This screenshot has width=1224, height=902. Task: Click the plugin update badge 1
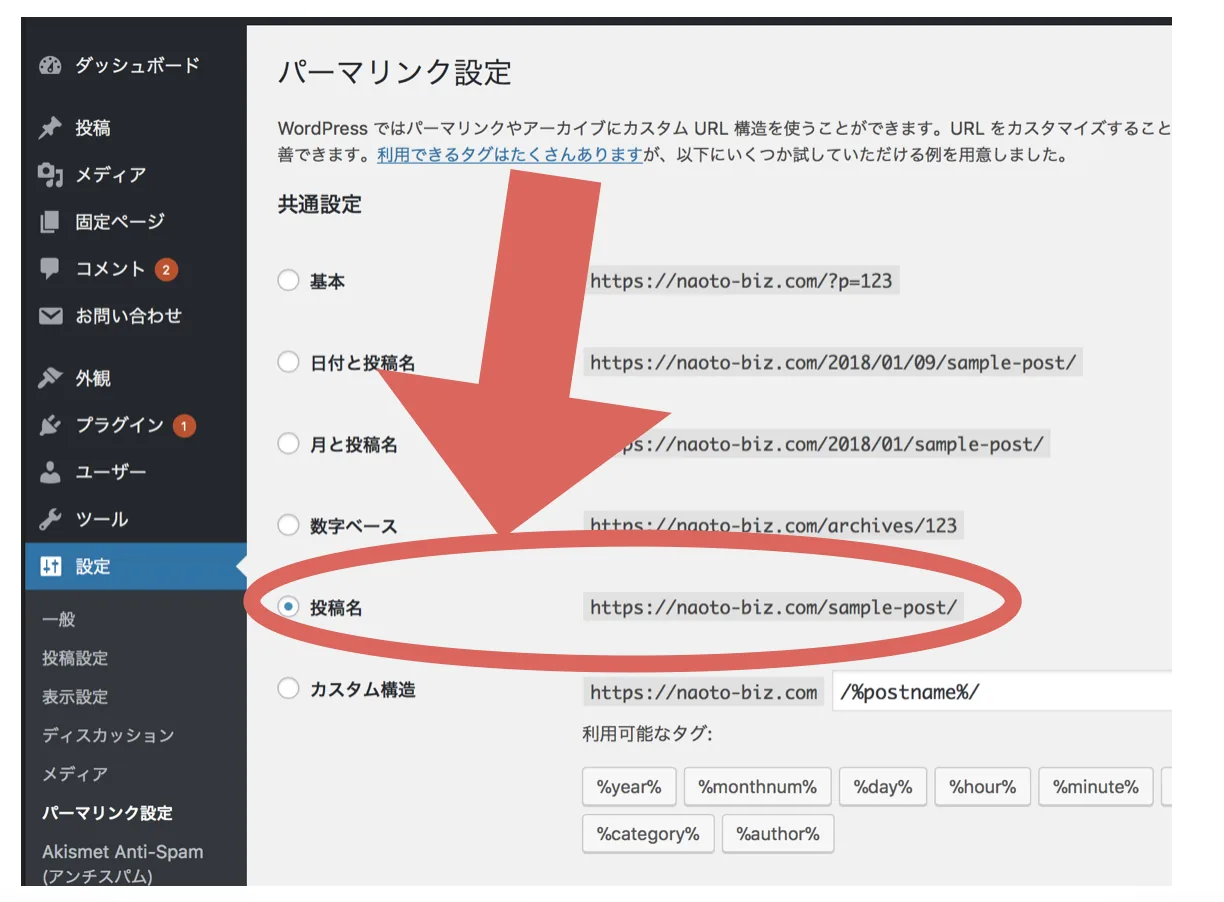[x=184, y=426]
